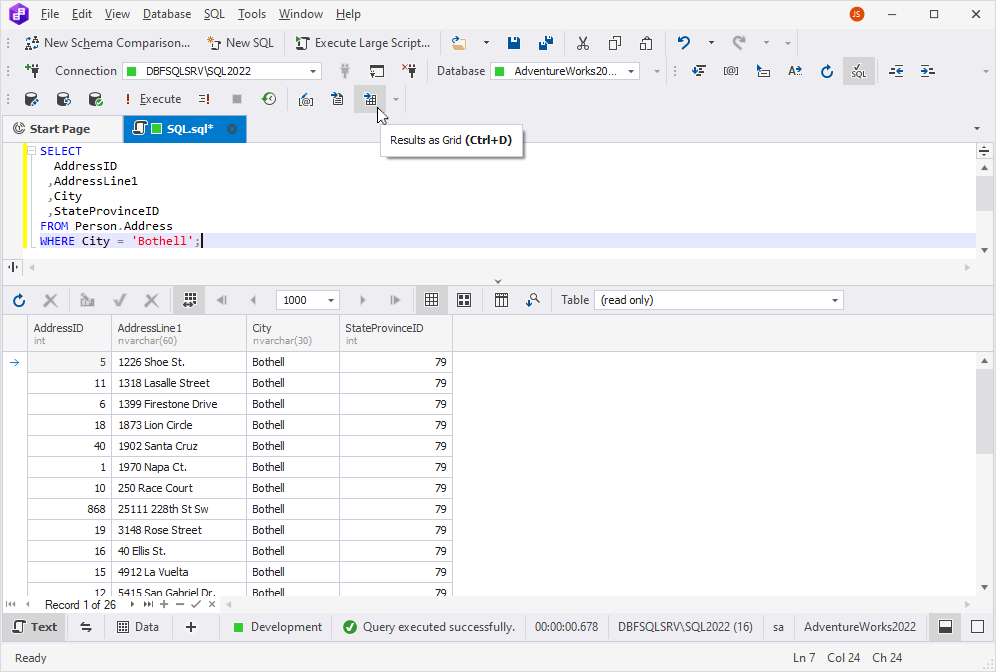Image resolution: width=996 pixels, height=672 pixels.
Task: Switch to the Text view tab
Action: coord(36,627)
